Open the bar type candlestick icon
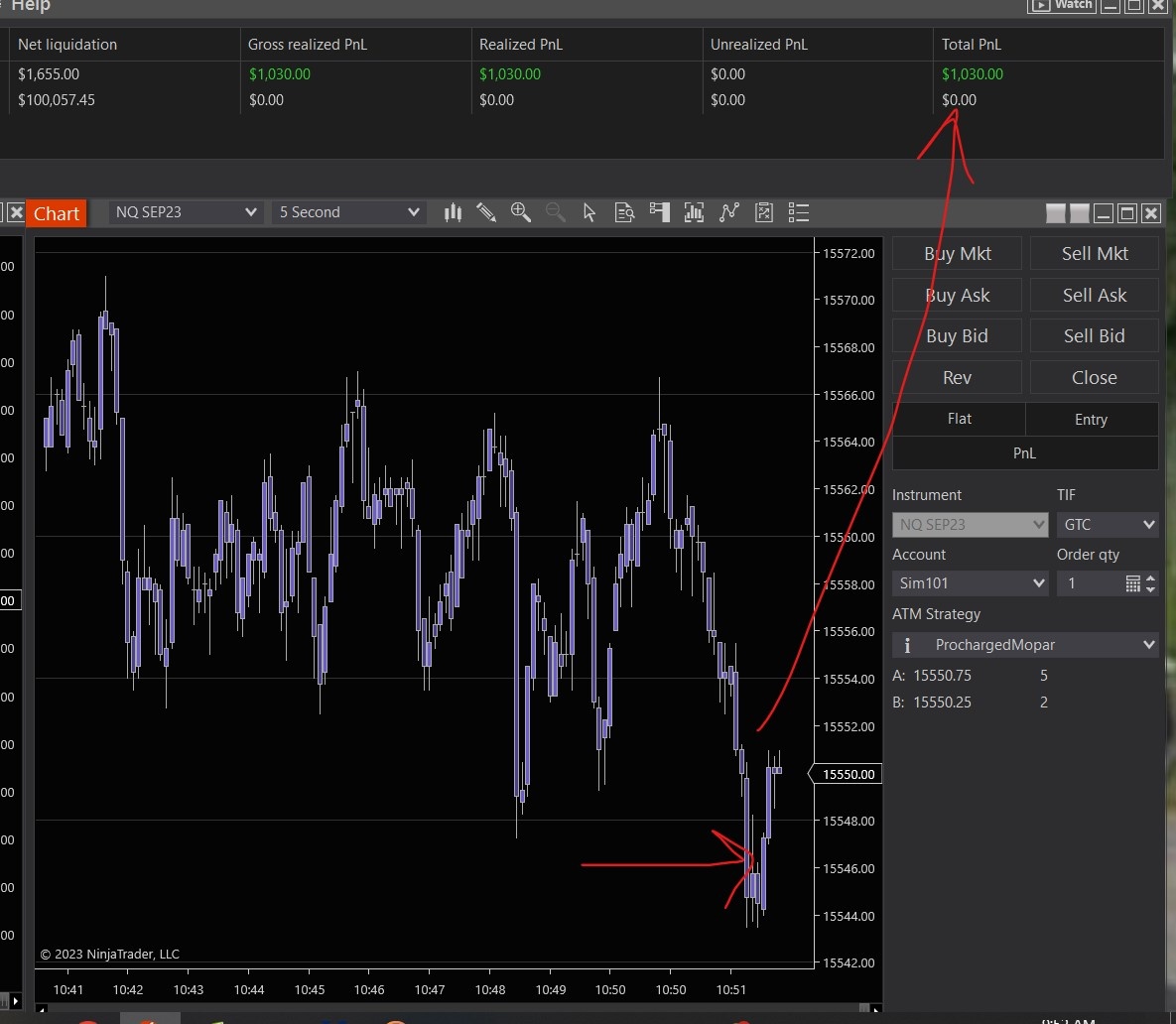Image resolution: width=1176 pixels, height=1024 pixels. (x=454, y=212)
